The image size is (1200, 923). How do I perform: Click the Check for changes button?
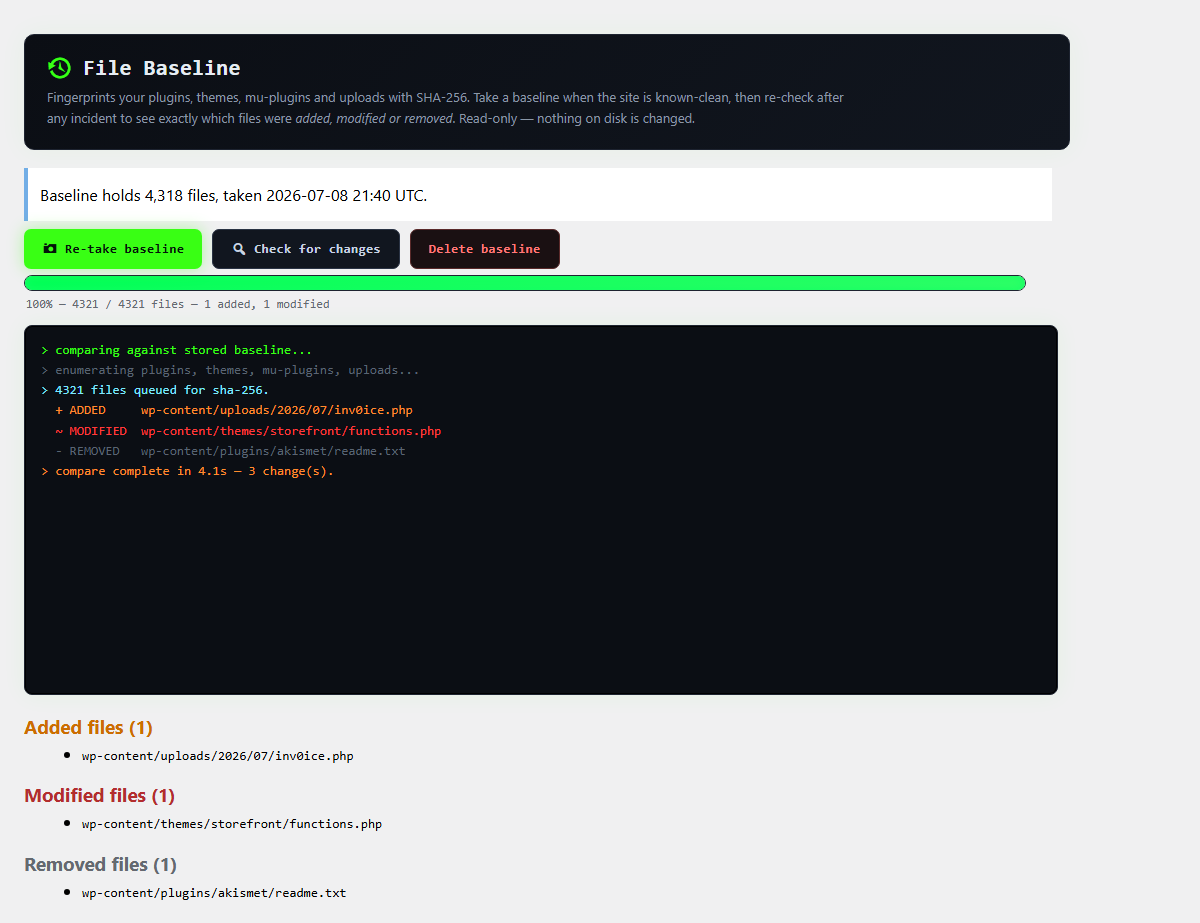coord(306,249)
